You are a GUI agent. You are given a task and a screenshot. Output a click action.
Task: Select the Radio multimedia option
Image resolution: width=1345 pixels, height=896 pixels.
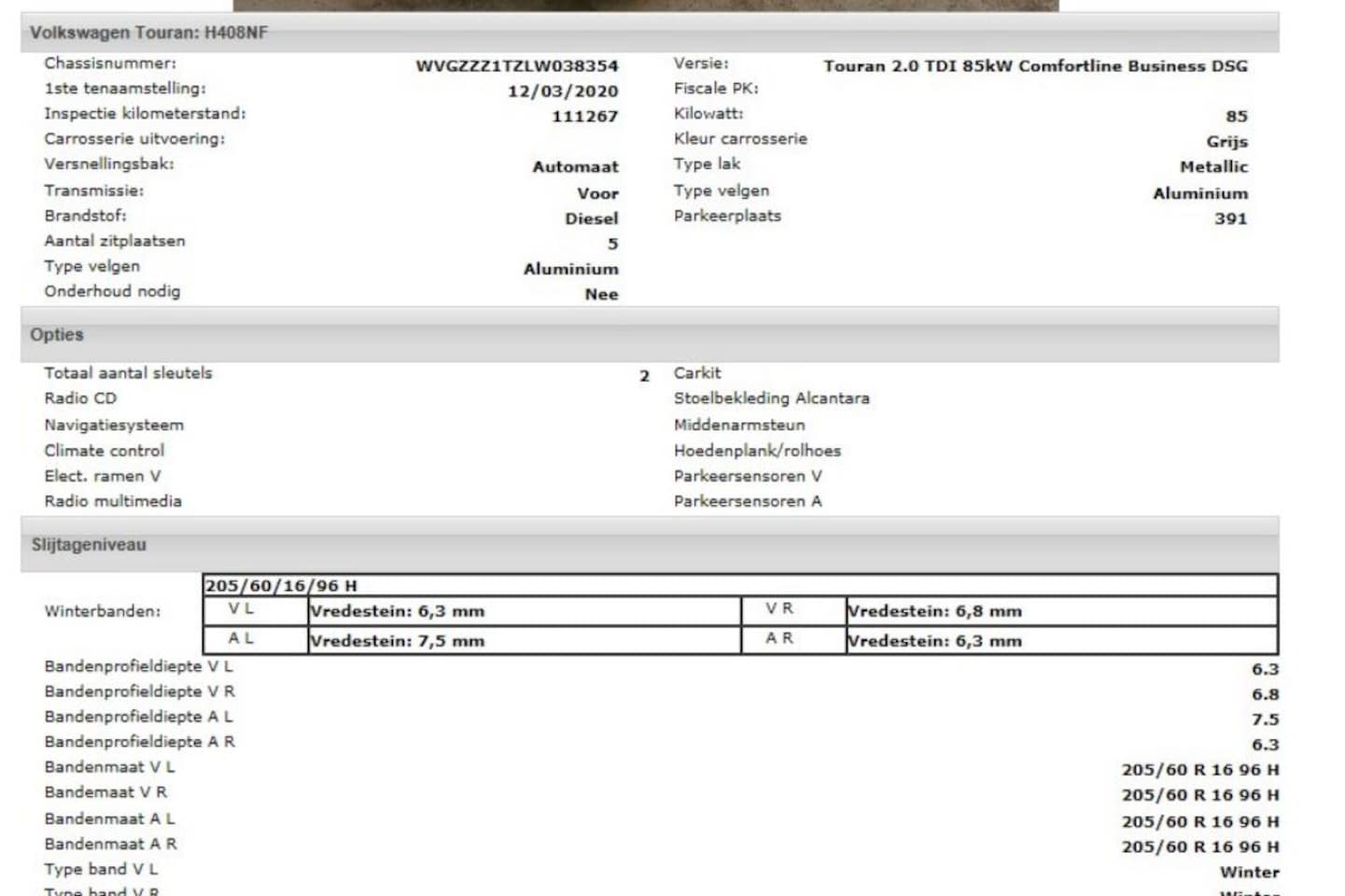[x=113, y=501]
